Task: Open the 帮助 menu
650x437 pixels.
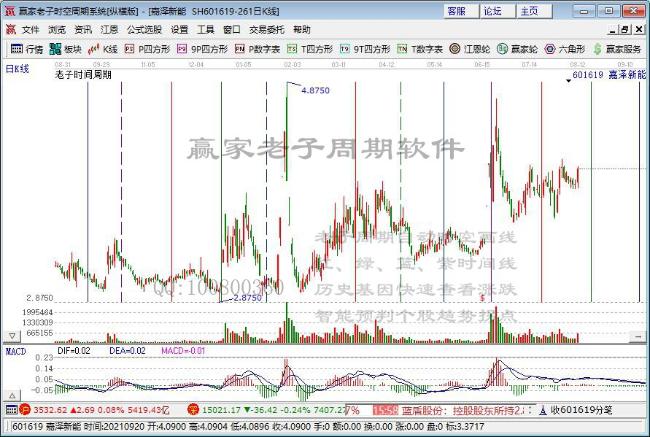Action: coord(301,30)
